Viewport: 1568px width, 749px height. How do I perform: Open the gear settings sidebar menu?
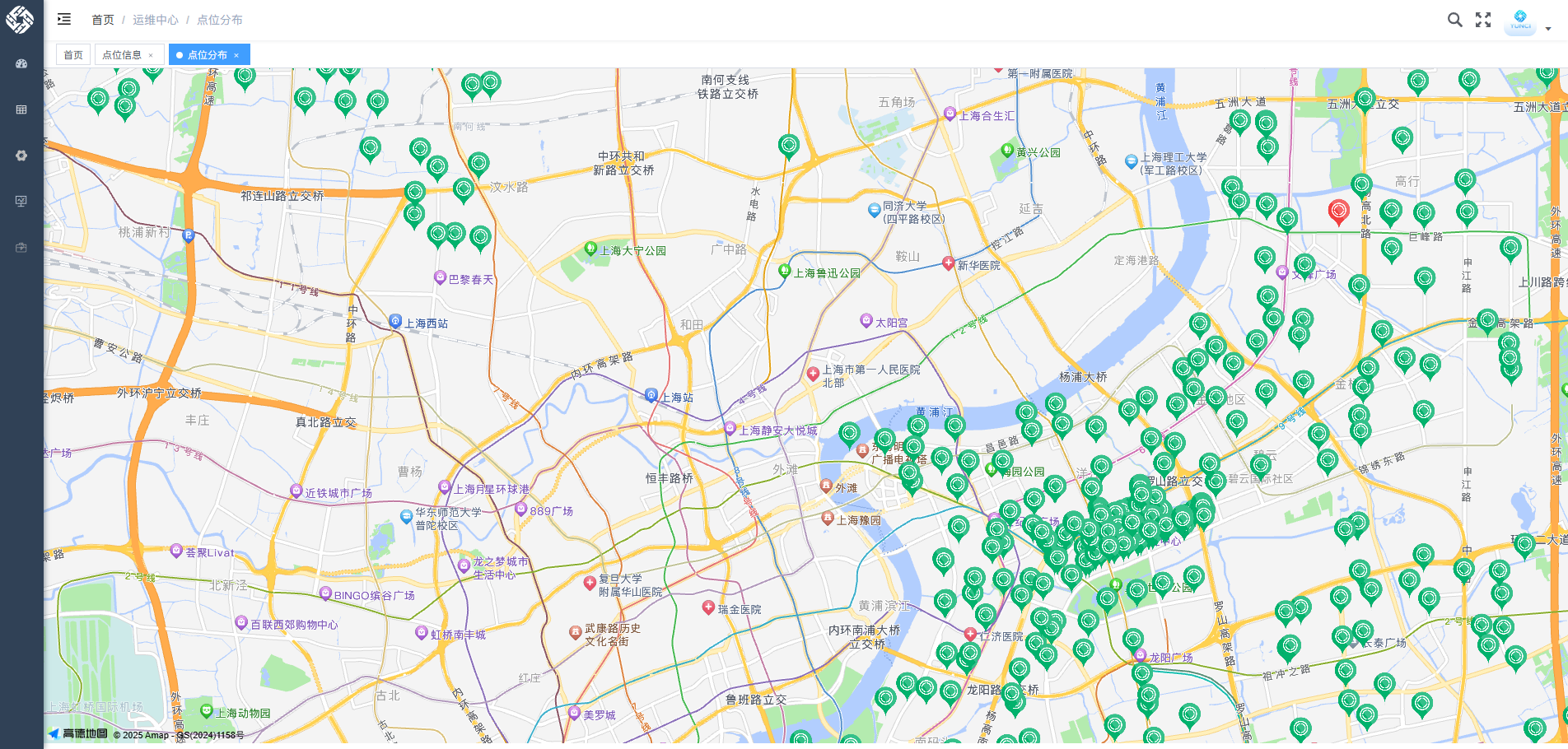pyautogui.click(x=21, y=156)
